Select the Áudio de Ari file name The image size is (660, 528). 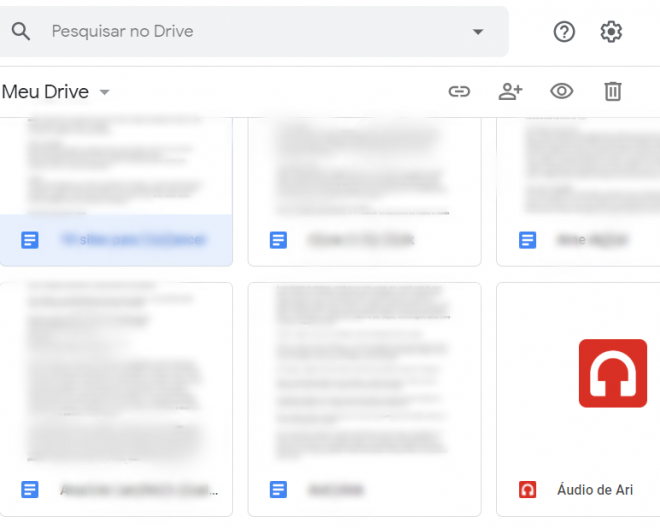(x=595, y=490)
